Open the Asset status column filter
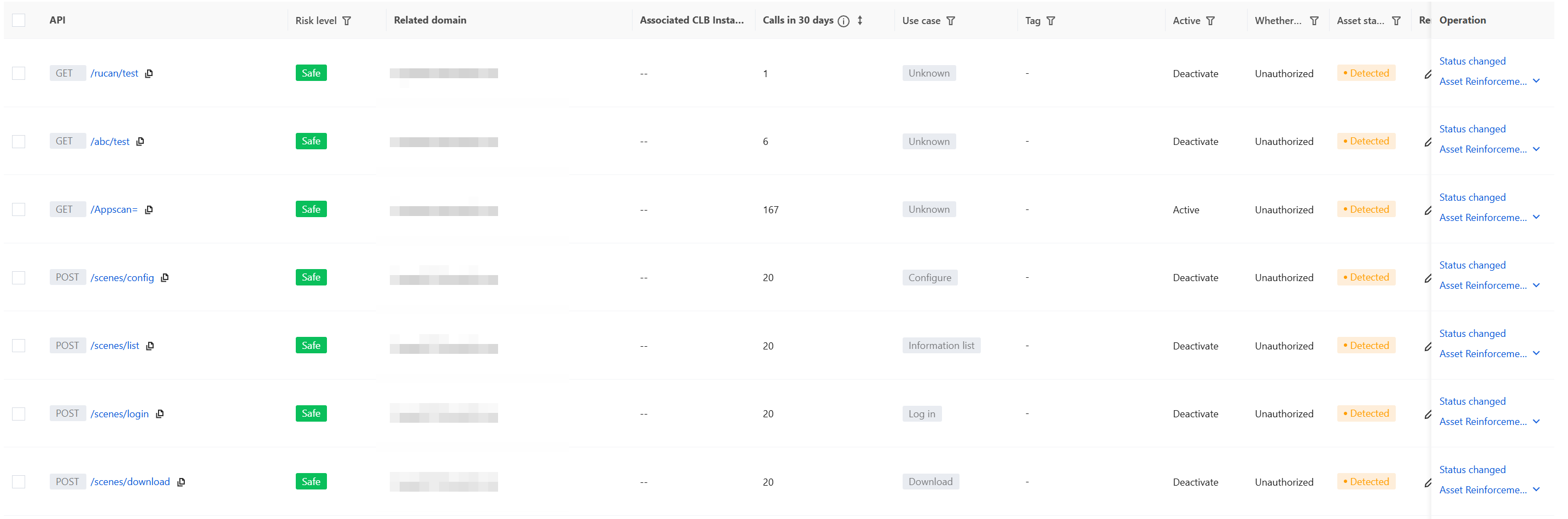Viewport: 1568px width, 519px height. [1396, 21]
